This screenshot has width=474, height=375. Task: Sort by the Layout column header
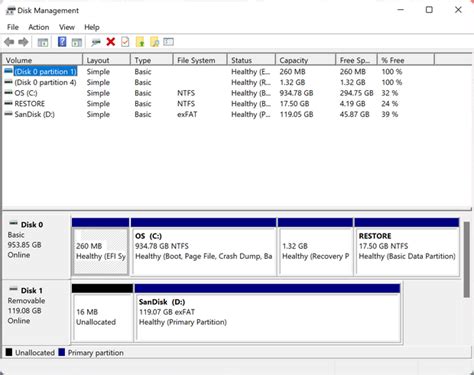106,60
